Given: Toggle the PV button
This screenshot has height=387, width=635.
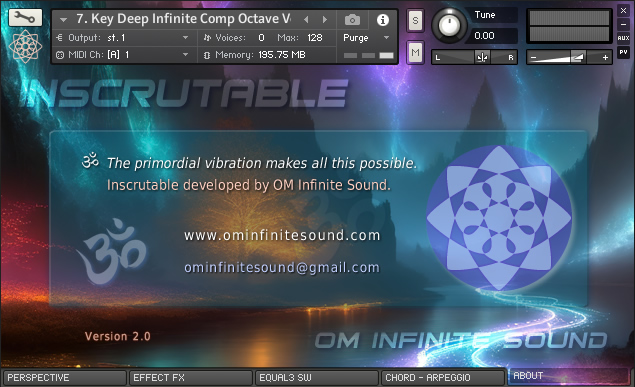Looking at the screenshot, I should coord(623,52).
